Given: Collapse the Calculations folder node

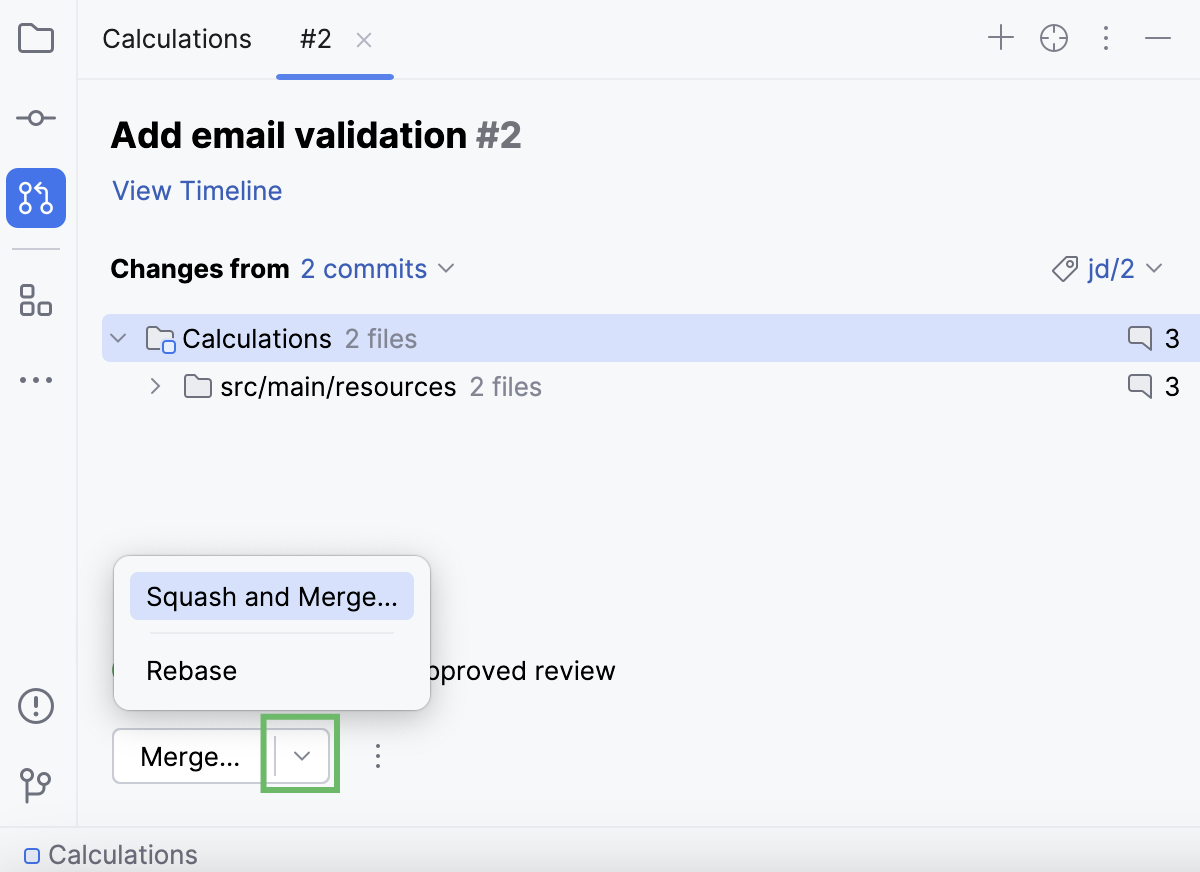Looking at the screenshot, I should click(x=118, y=338).
